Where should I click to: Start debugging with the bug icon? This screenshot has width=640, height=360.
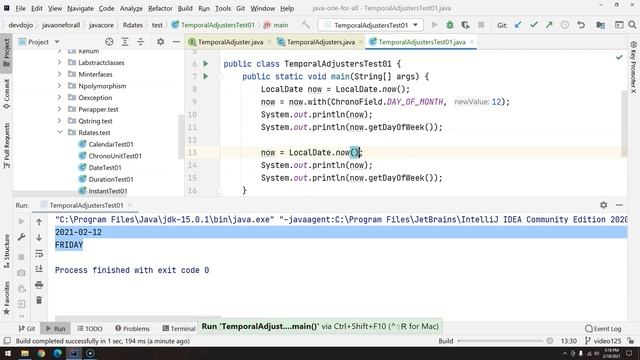point(450,25)
